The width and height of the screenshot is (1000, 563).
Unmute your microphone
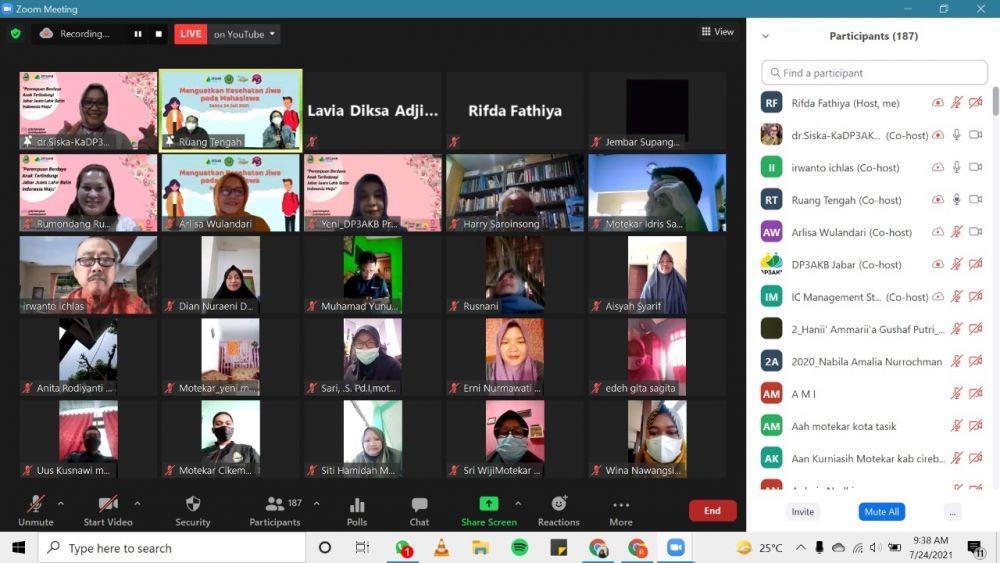point(36,511)
